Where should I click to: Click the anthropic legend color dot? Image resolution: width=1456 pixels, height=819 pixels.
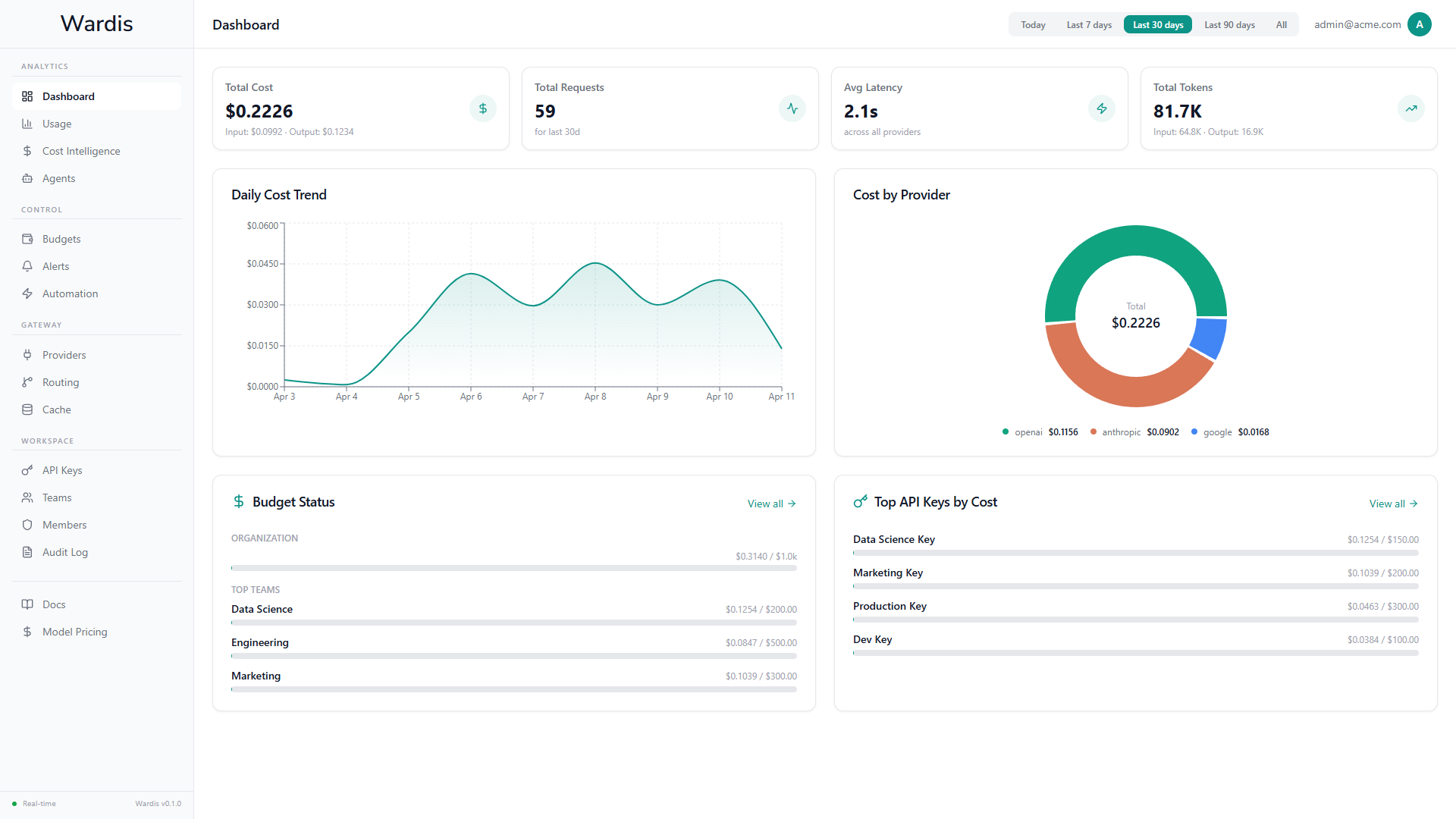click(1093, 432)
